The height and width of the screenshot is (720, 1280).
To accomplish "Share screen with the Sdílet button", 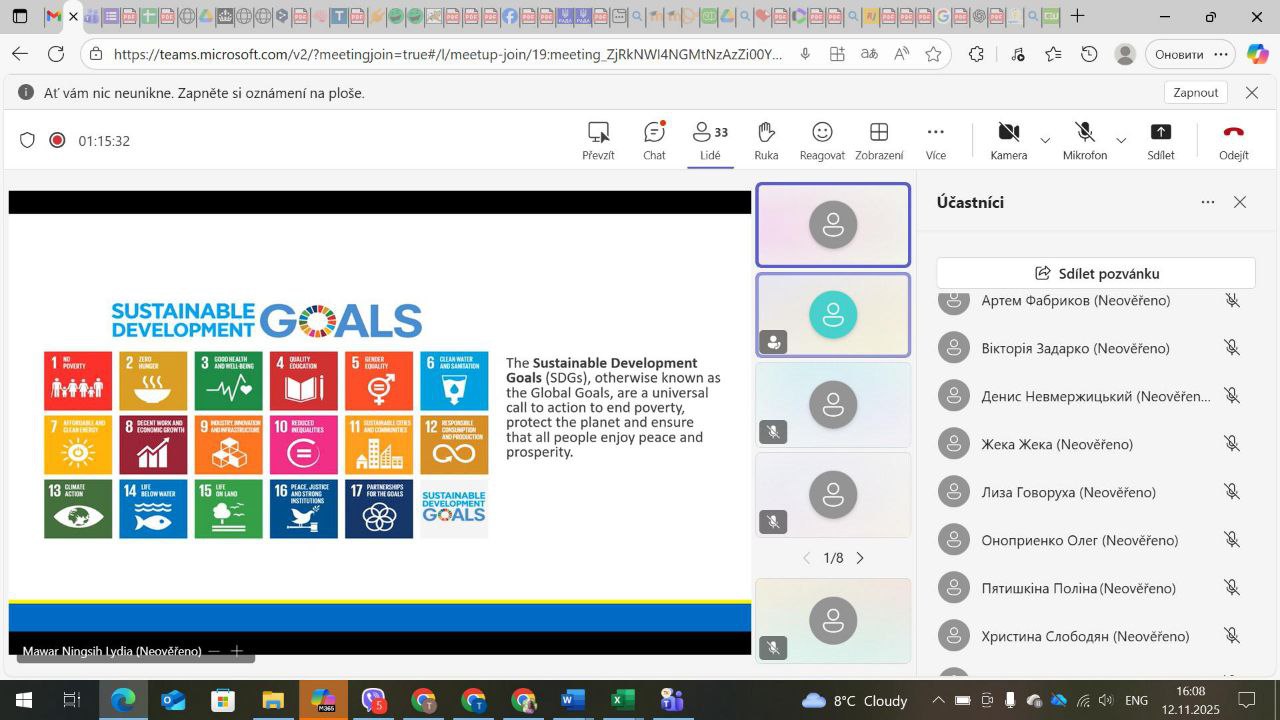I will (x=1160, y=140).
